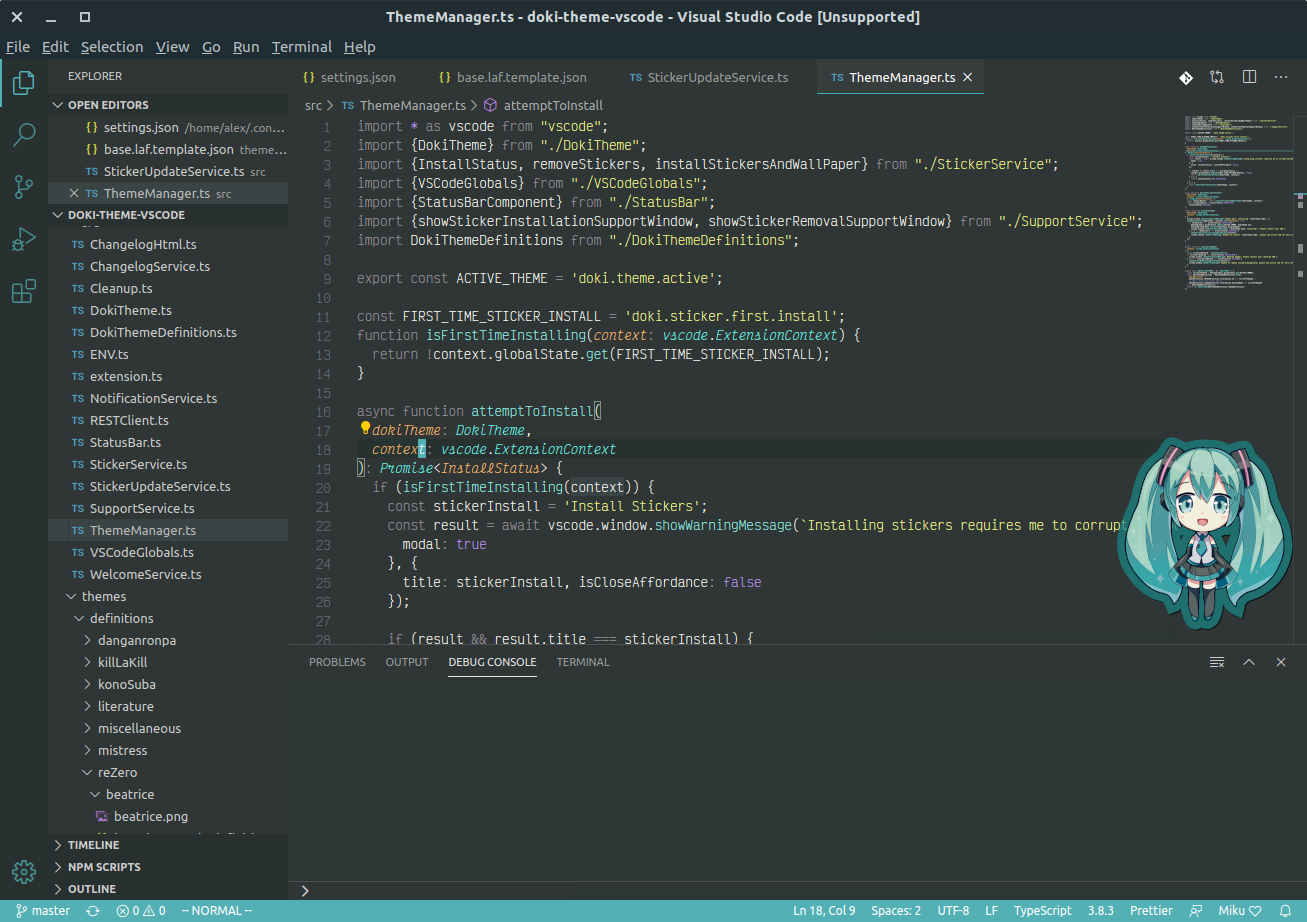Screen dimensions: 1307x922
Task: Open the Run and Debug view
Action: coord(24,239)
